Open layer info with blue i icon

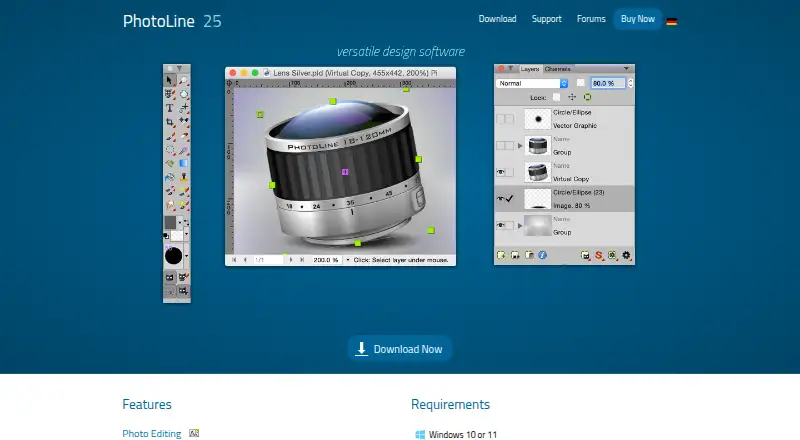542,255
